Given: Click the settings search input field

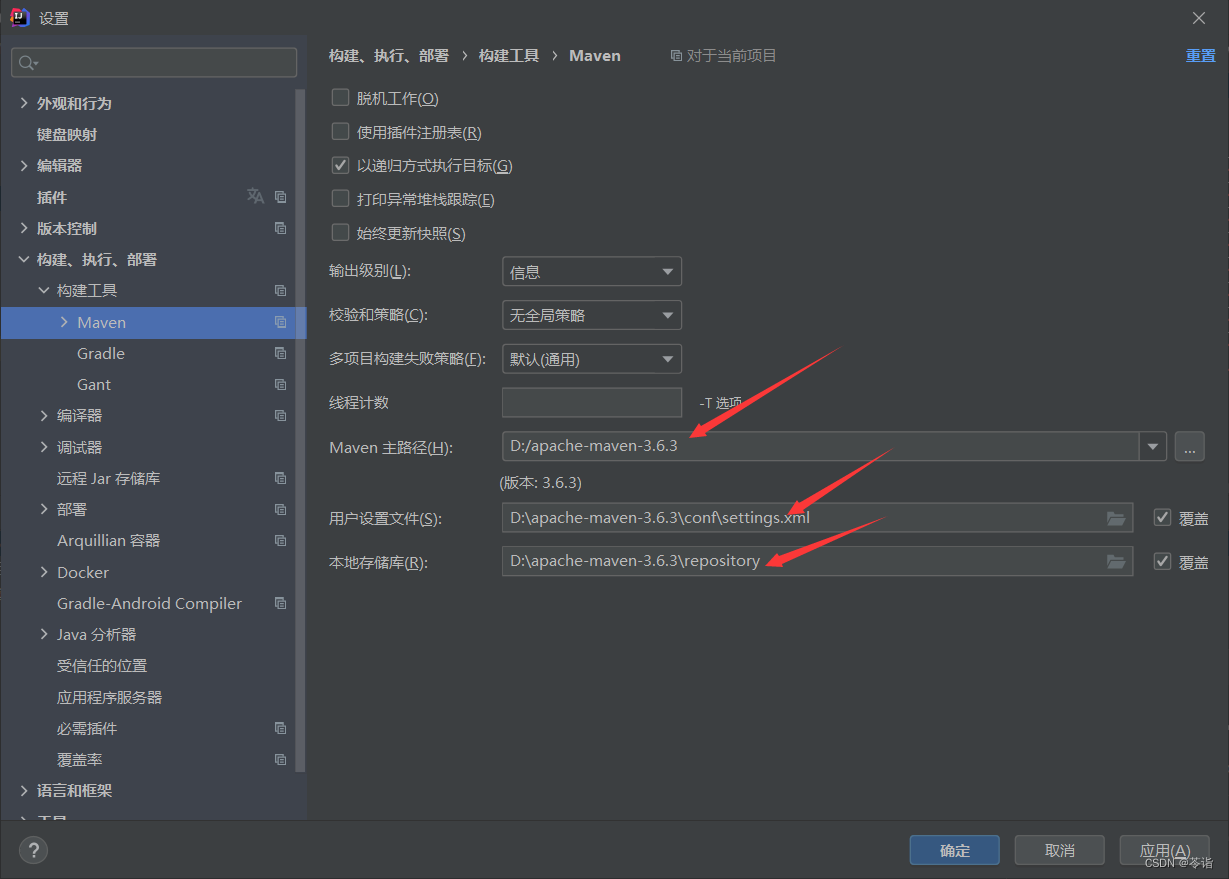Looking at the screenshot, I should coord(154,62).
